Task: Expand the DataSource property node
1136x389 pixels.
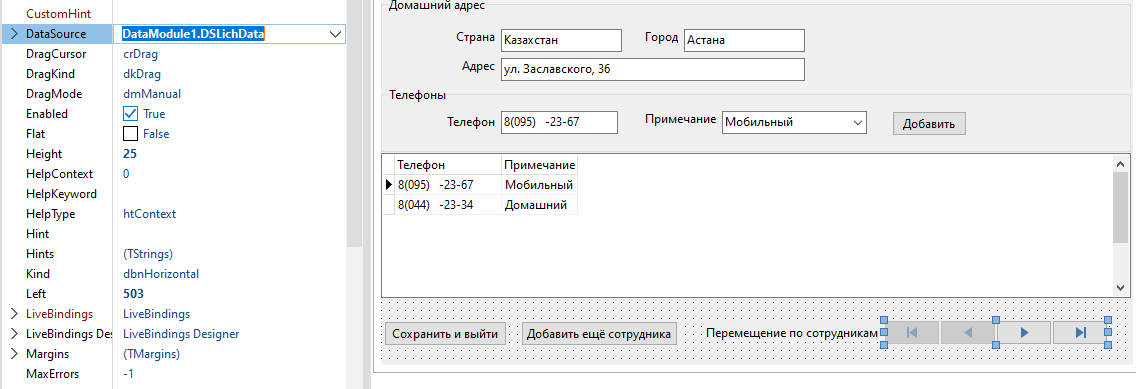Action: tap(14, 34)
